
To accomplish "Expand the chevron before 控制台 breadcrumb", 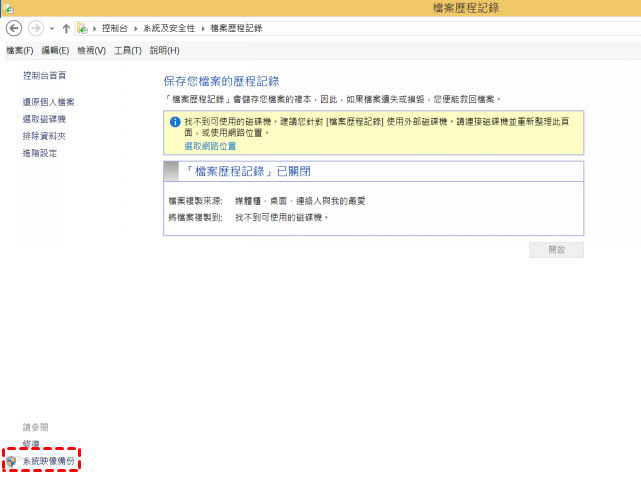I will click(94, 29).
